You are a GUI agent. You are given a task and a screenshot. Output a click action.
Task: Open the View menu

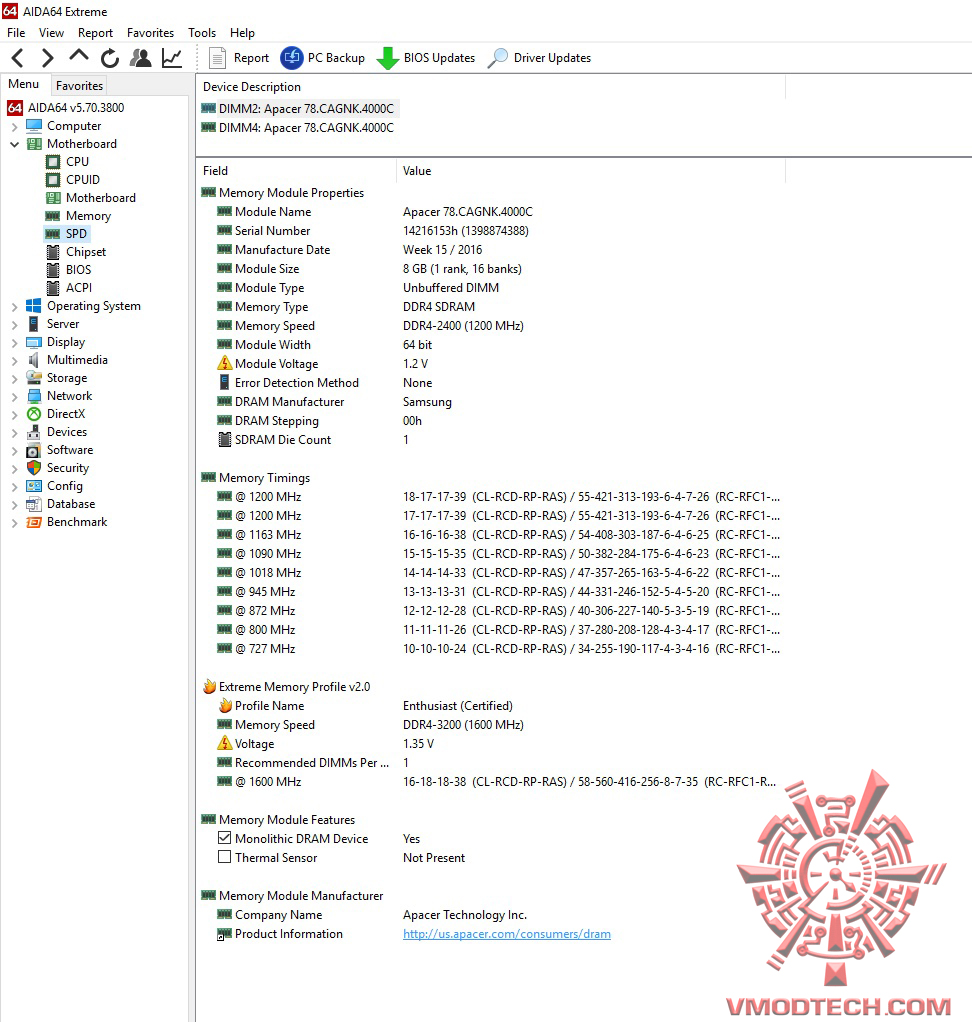click(52, 33)
